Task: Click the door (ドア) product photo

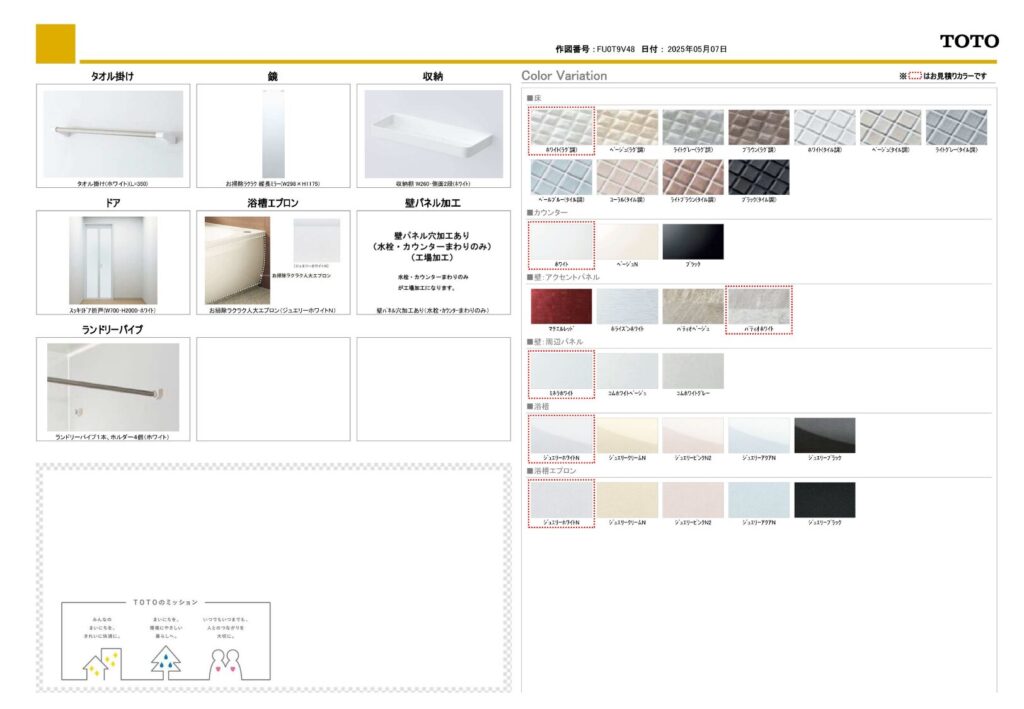Action: pos(113,260)
